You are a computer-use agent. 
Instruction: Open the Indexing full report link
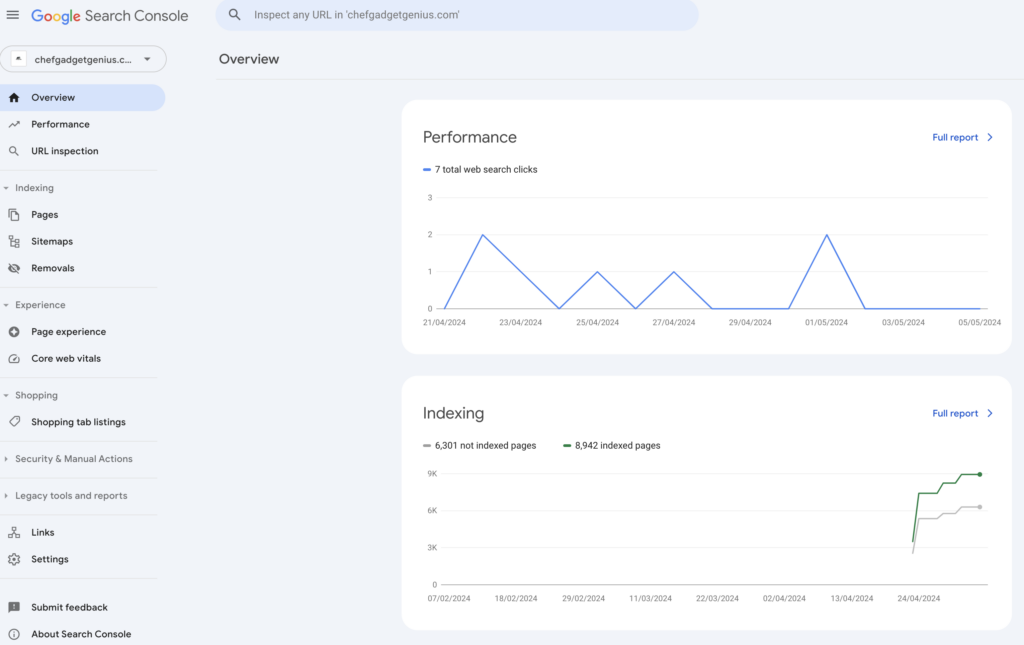(962, 413)
